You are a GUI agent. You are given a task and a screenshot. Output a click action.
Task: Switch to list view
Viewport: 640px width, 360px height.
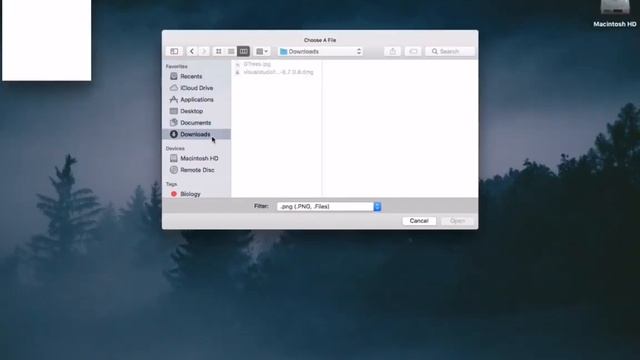231,51
